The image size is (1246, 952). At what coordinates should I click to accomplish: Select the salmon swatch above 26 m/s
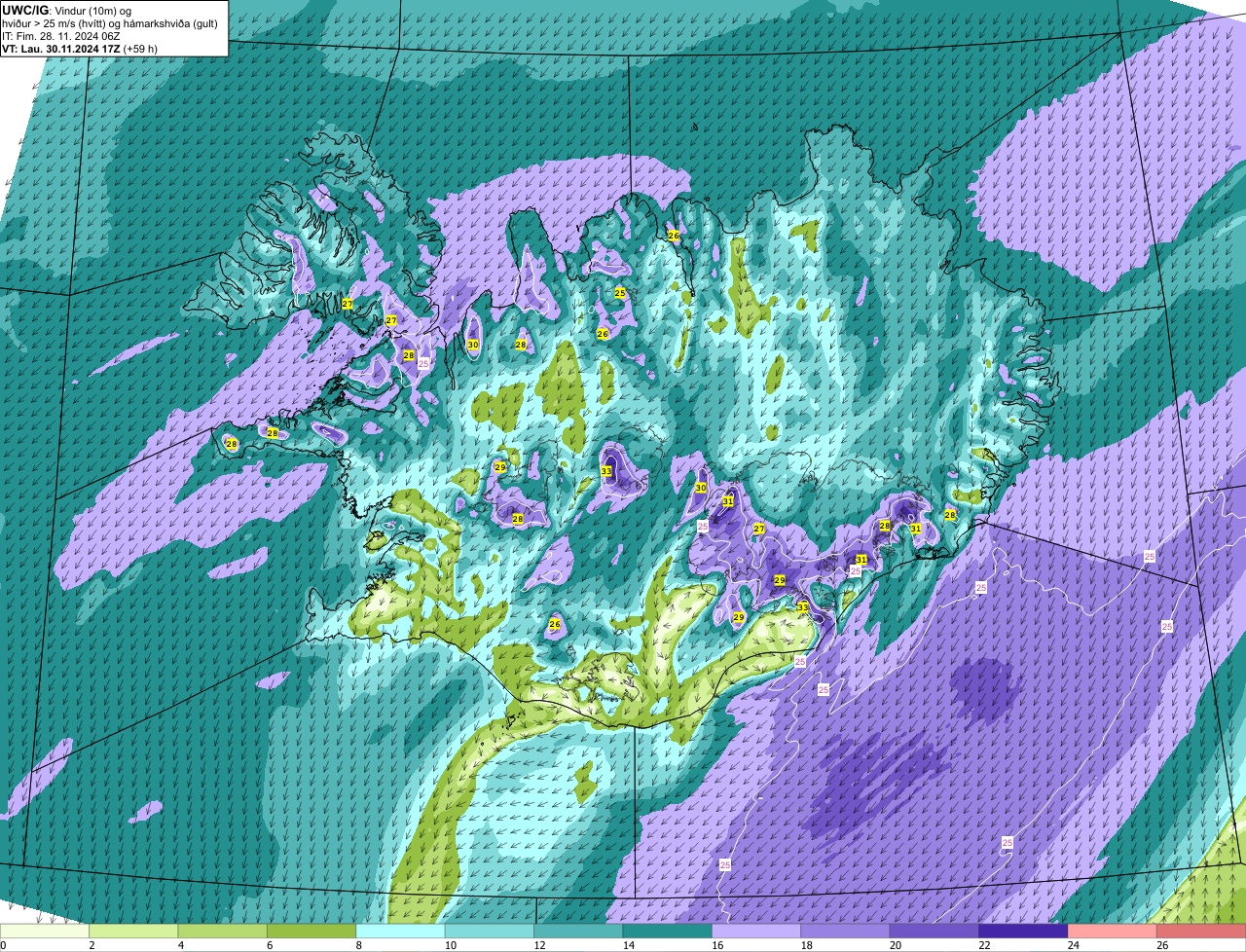click(1202, 931)
